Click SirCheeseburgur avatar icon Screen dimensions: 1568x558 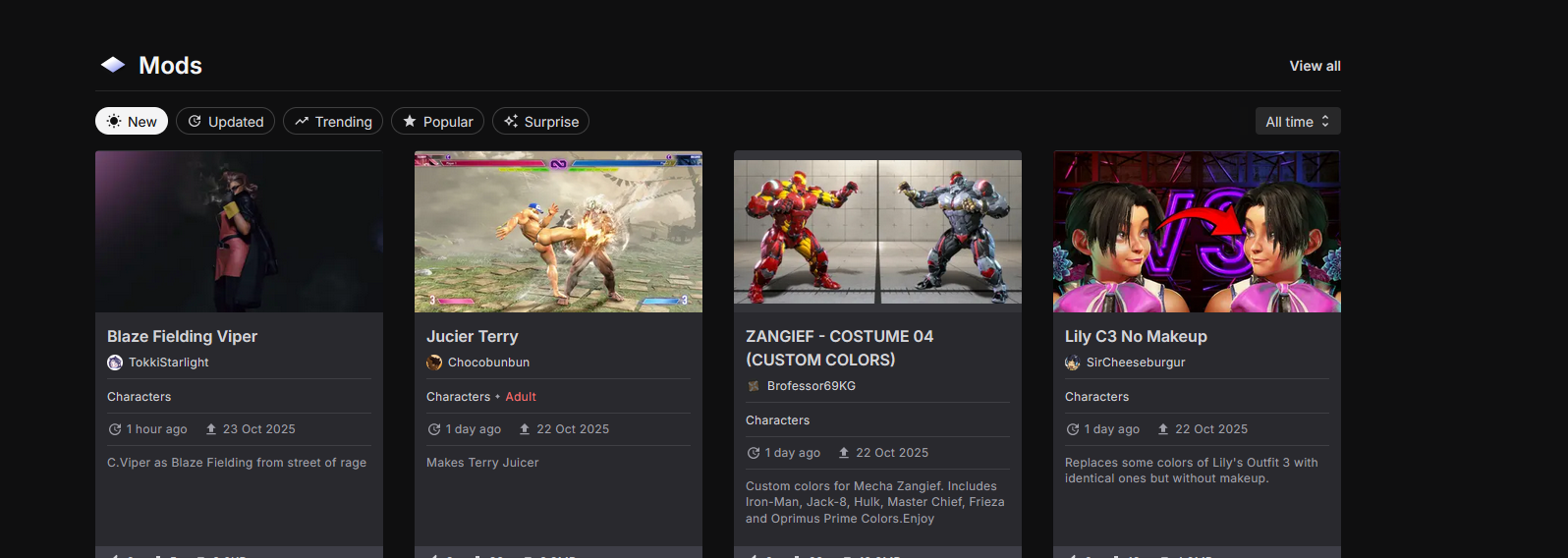pos(1073,363)
